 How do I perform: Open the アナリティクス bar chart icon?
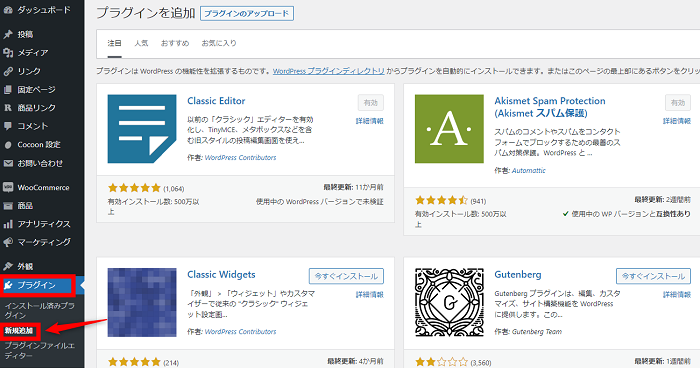[x=8, y=224]
